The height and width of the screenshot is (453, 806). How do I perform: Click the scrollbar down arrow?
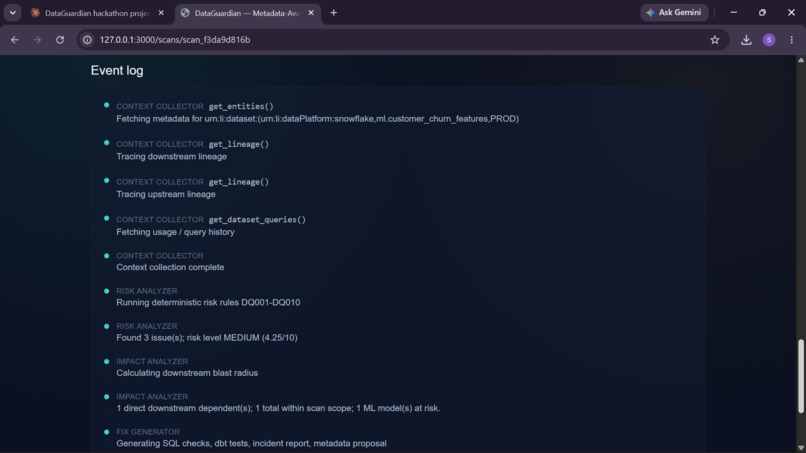(800, 448)
